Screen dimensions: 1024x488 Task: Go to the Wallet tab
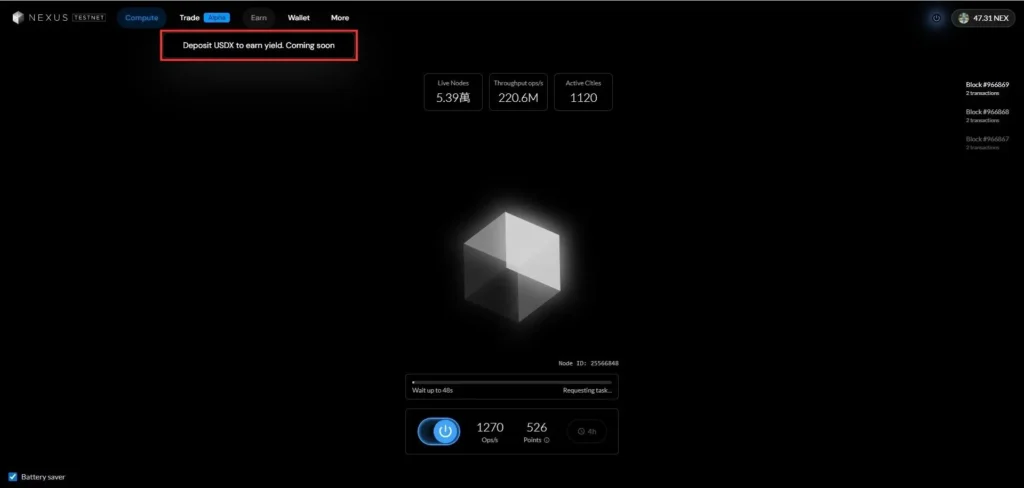[x=299, y=18]
